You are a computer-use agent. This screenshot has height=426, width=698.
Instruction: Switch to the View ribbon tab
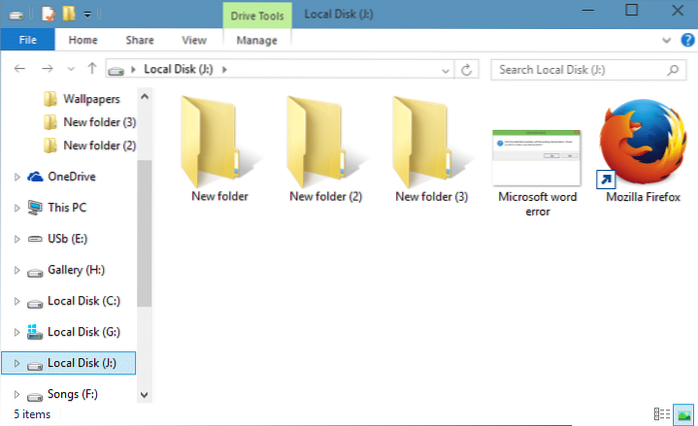click(194, 40)
